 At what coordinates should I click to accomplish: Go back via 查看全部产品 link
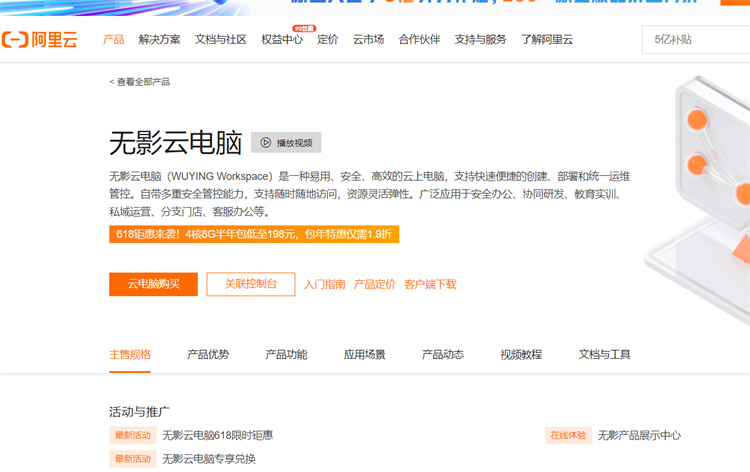(x=140, y=82)
